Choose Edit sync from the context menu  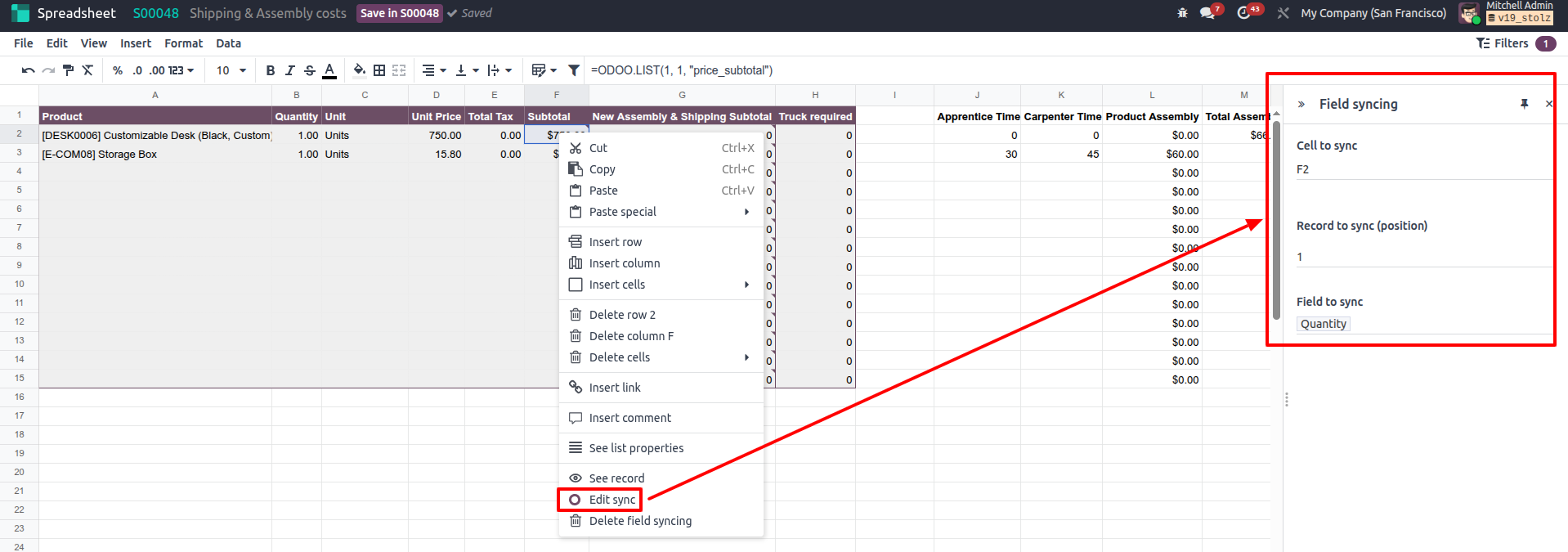pyautogui.click(x=612, y=500)
